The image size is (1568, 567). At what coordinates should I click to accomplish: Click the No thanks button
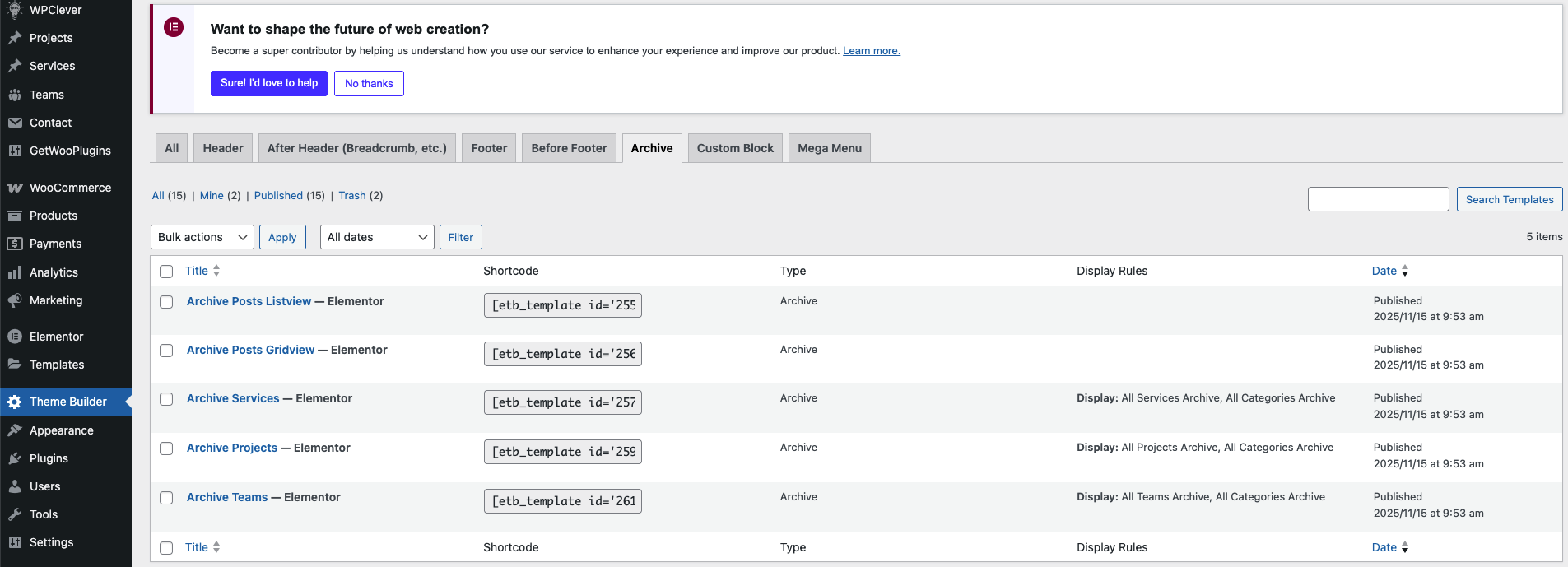[369, 83]
